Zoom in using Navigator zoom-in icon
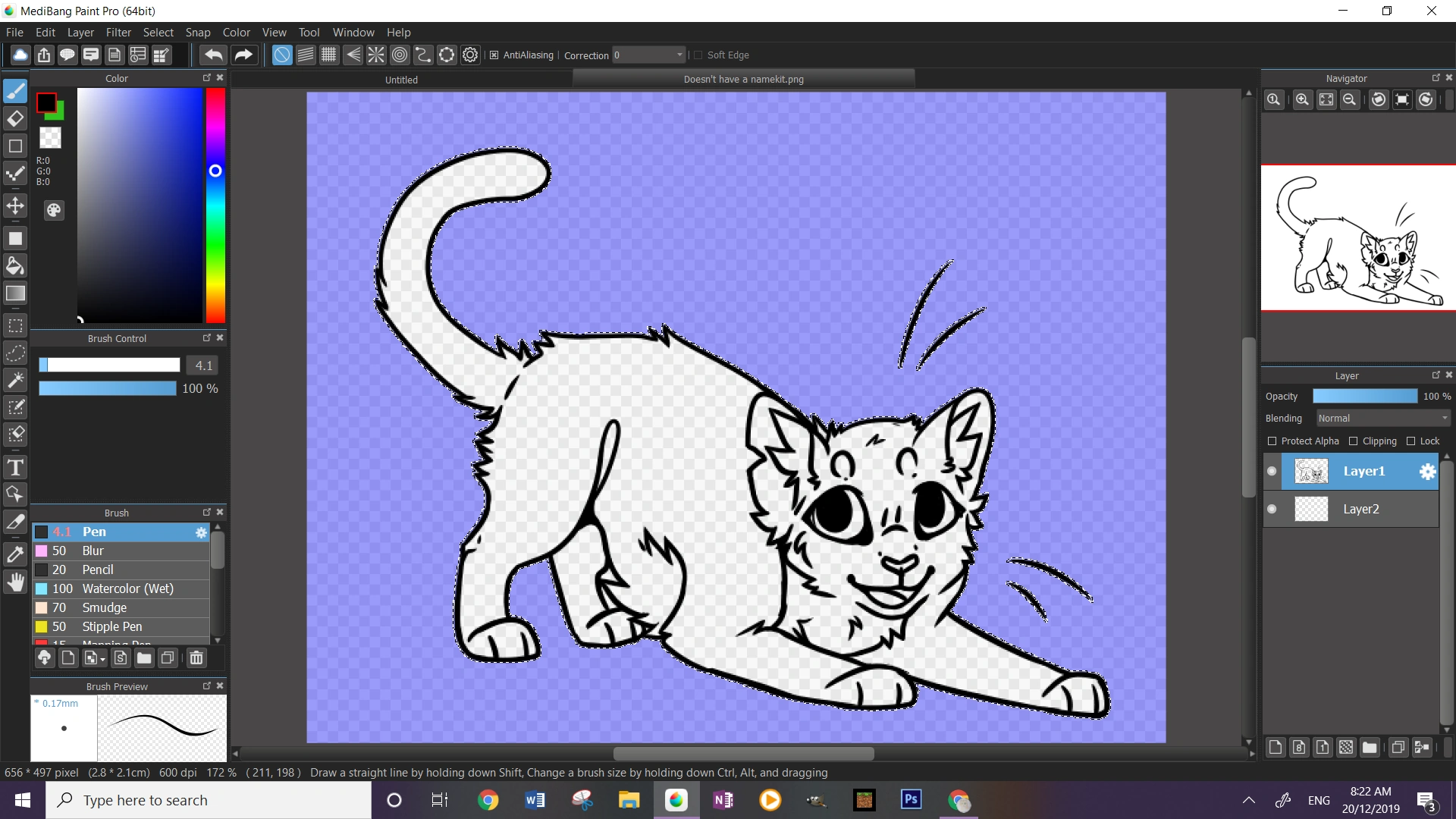The image size is (1456, 819). [x=1302, y=100]
